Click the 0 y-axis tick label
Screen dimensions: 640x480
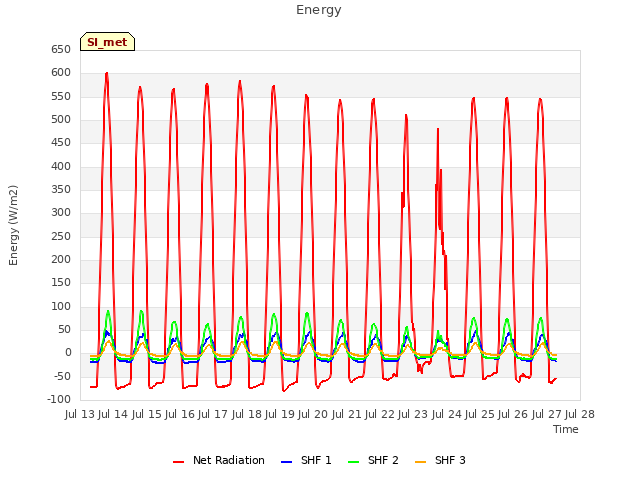pos(68,353)
